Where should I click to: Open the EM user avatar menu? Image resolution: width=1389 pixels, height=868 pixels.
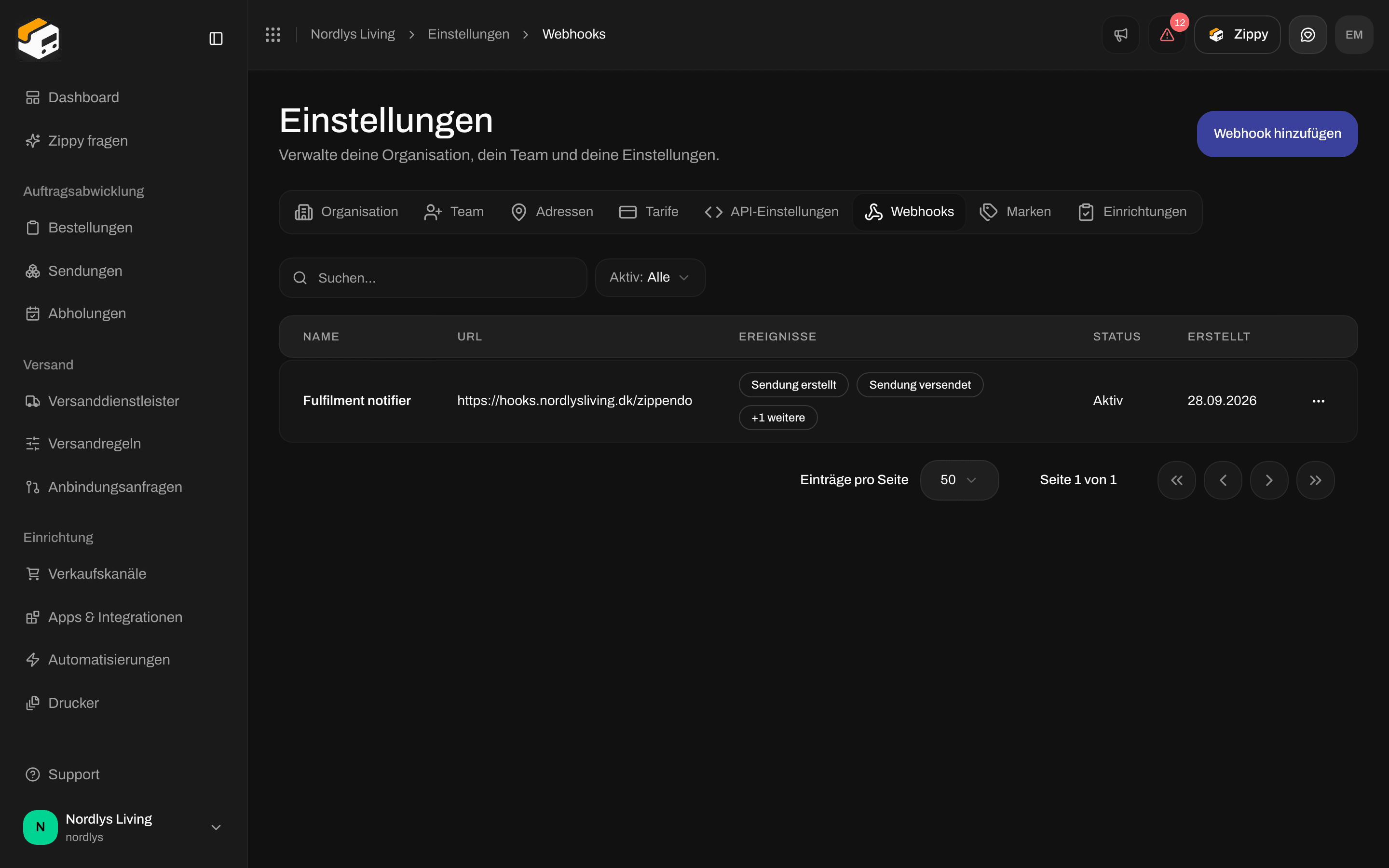tap(1354, 34)
